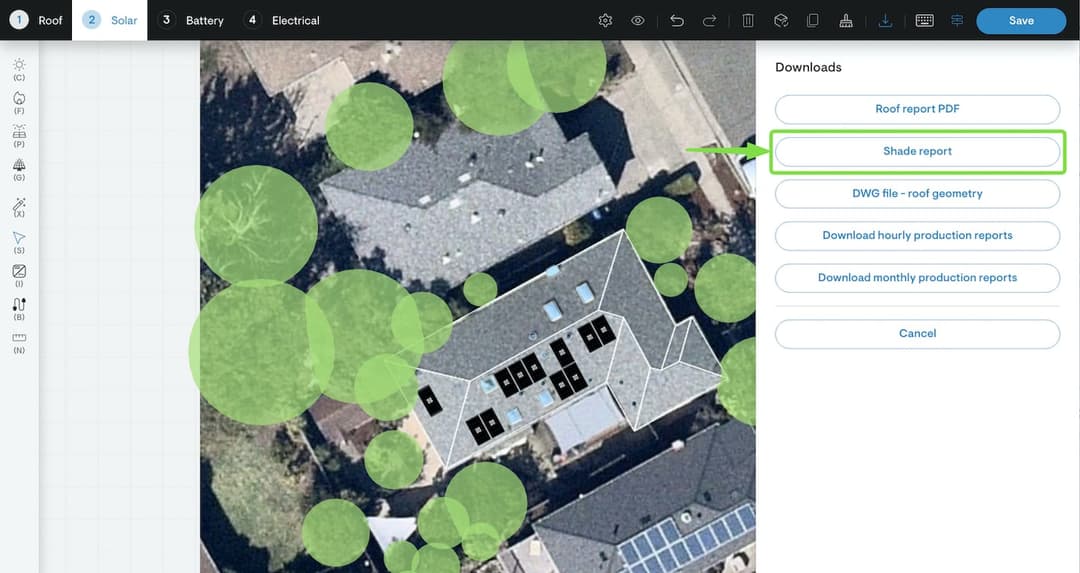Open the Battery step tab
Screen dimensions: 1080x573
click(192, 20)
